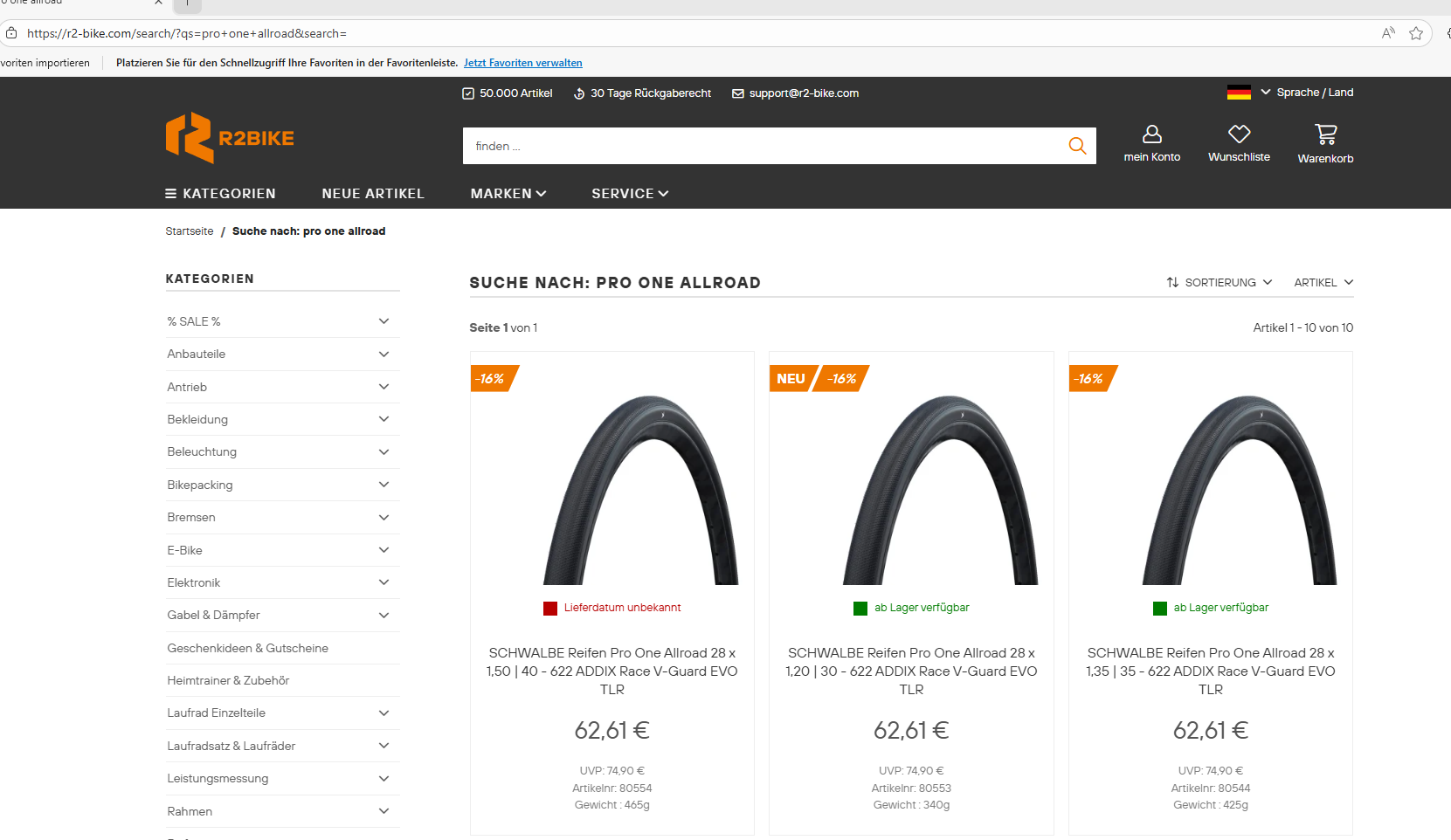
Task: Click the R2BIKE logo
Action: click(x=230, y=138)
